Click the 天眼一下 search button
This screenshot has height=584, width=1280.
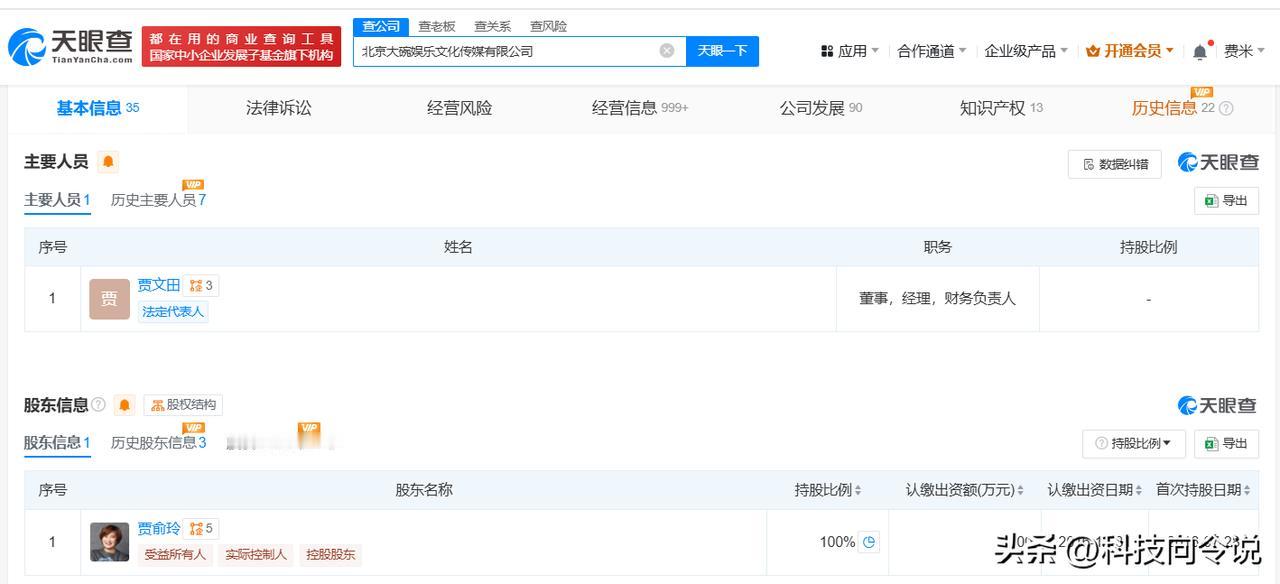click(x=722, y=51)
